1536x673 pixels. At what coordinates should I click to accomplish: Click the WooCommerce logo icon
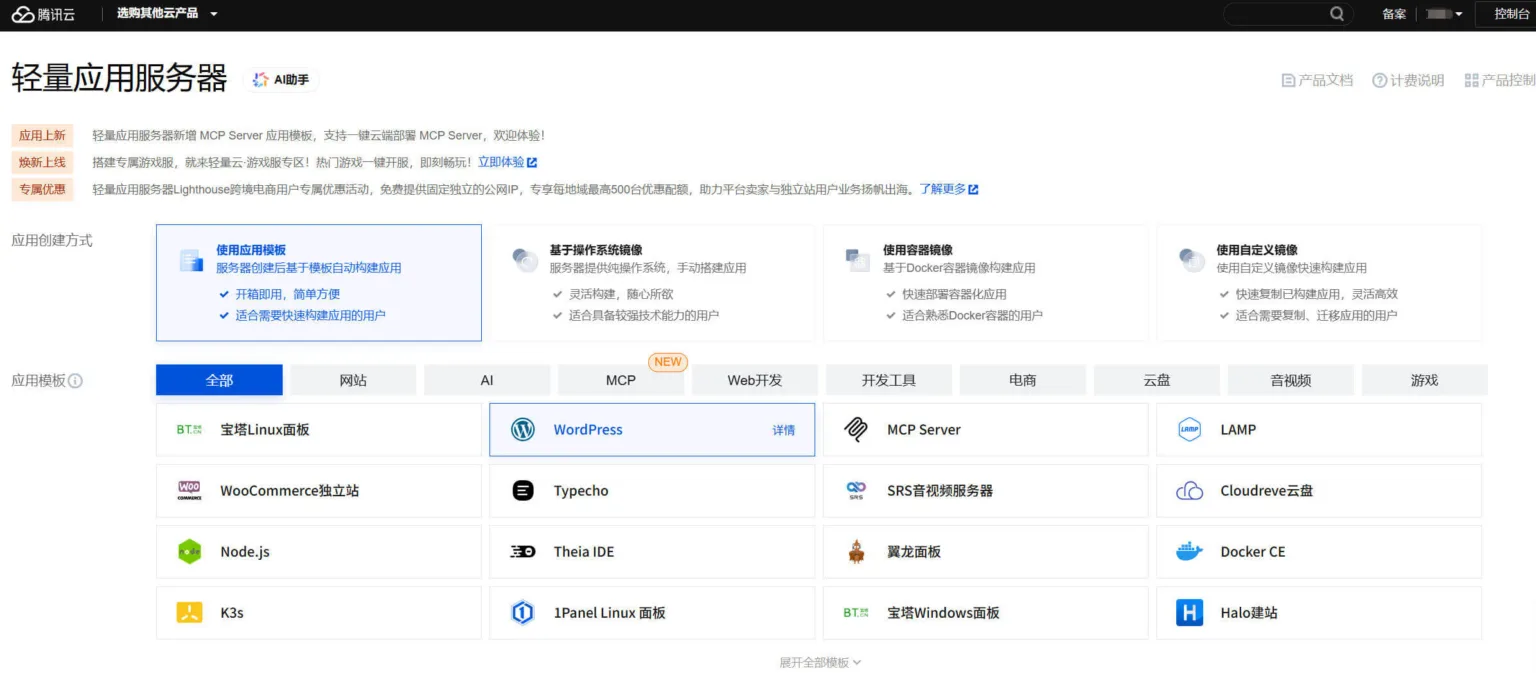(x=189, y=491)
